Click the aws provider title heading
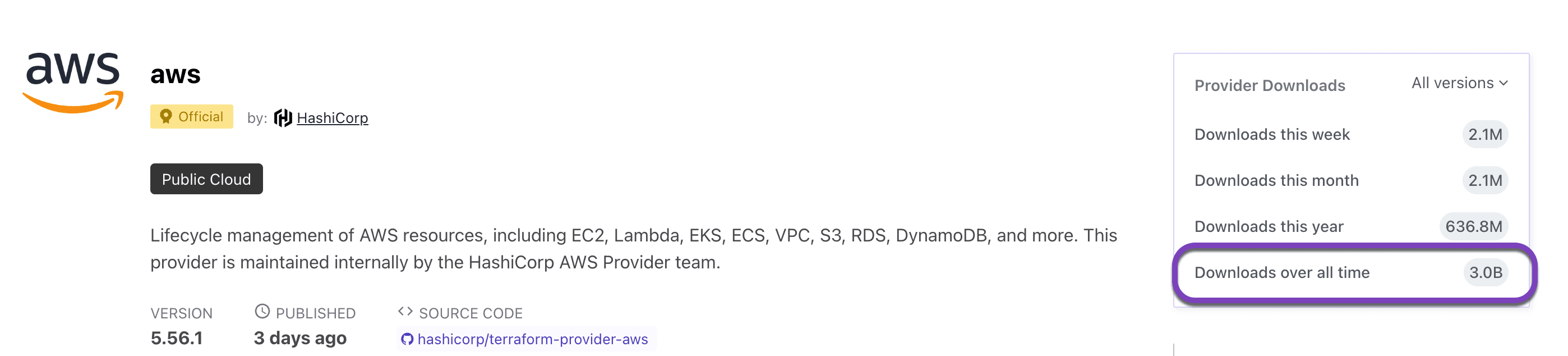 176,74
